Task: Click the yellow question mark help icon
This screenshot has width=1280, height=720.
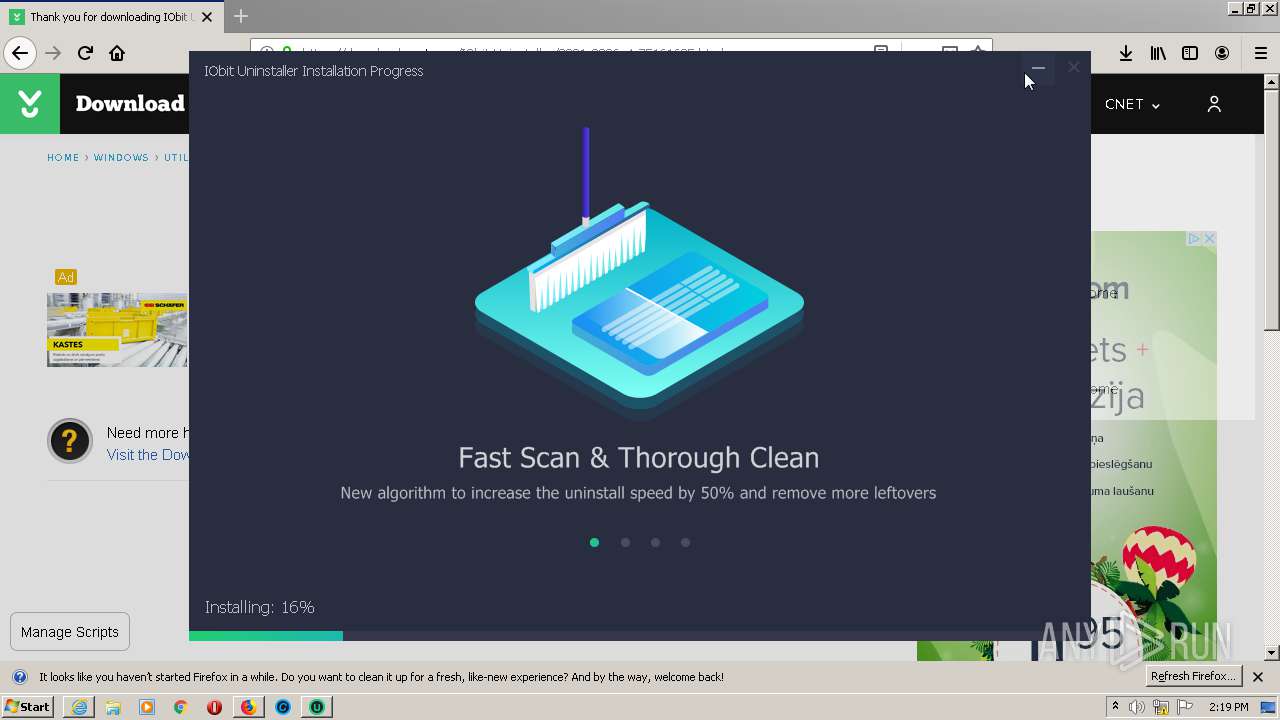Action: 70,440
